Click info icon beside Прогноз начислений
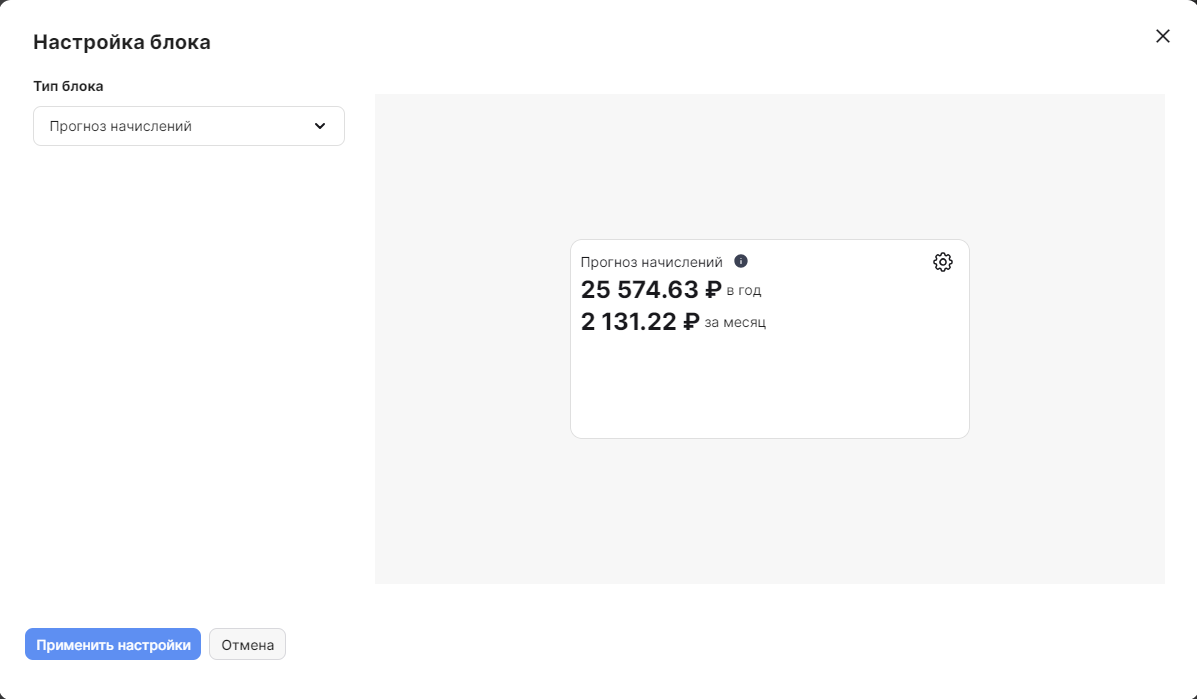This screenshot has height=699, width=1197. point(741,261)
